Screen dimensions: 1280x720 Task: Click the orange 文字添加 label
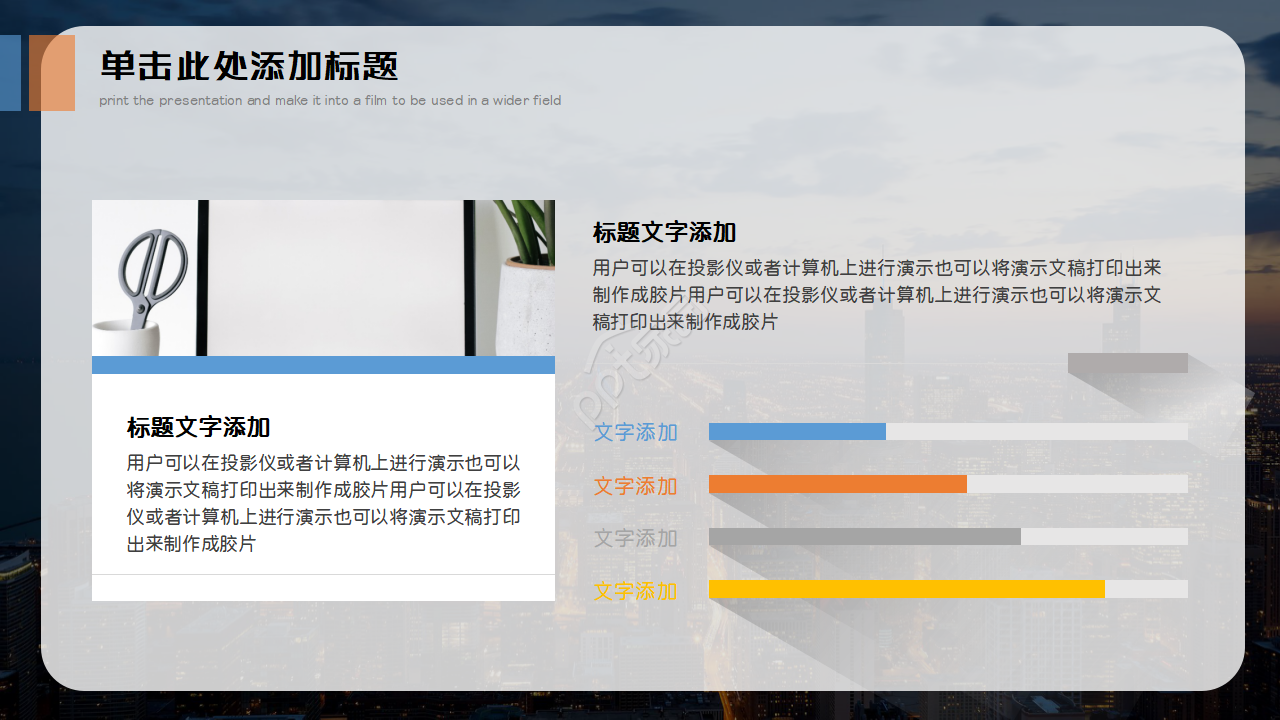(x=636, y=486)
